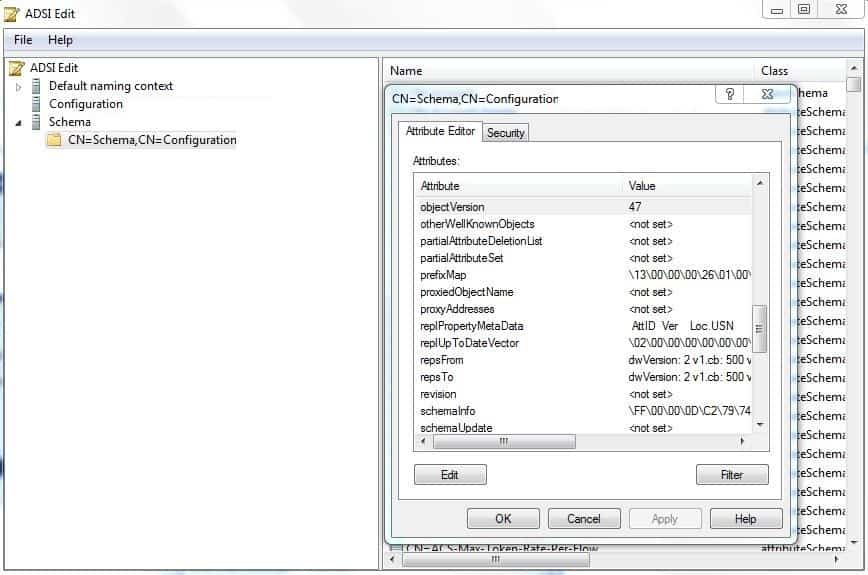Click the Value column header

642,186
